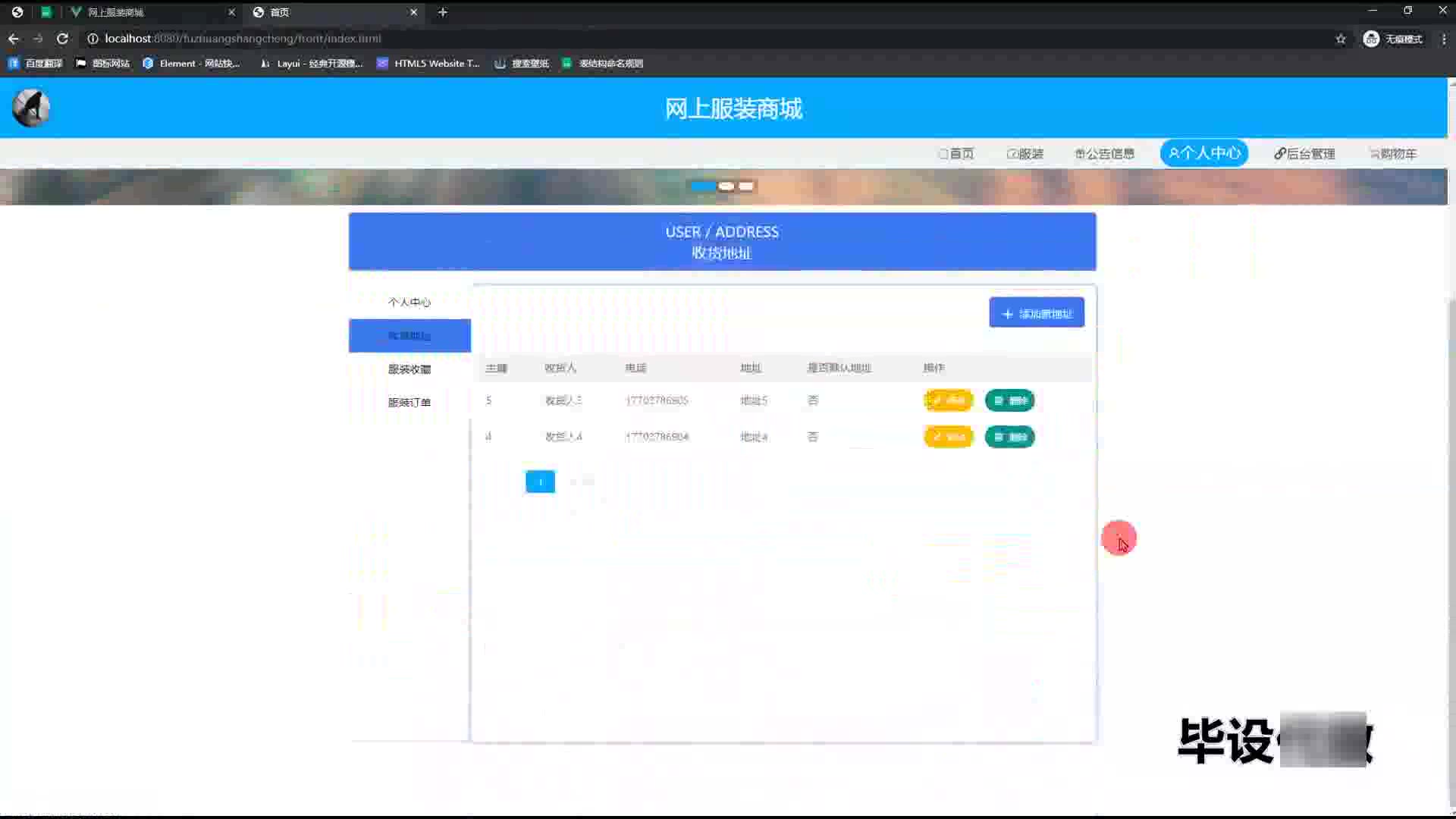
Task: Click phone number 17702786805
Action: pos(657,400)
